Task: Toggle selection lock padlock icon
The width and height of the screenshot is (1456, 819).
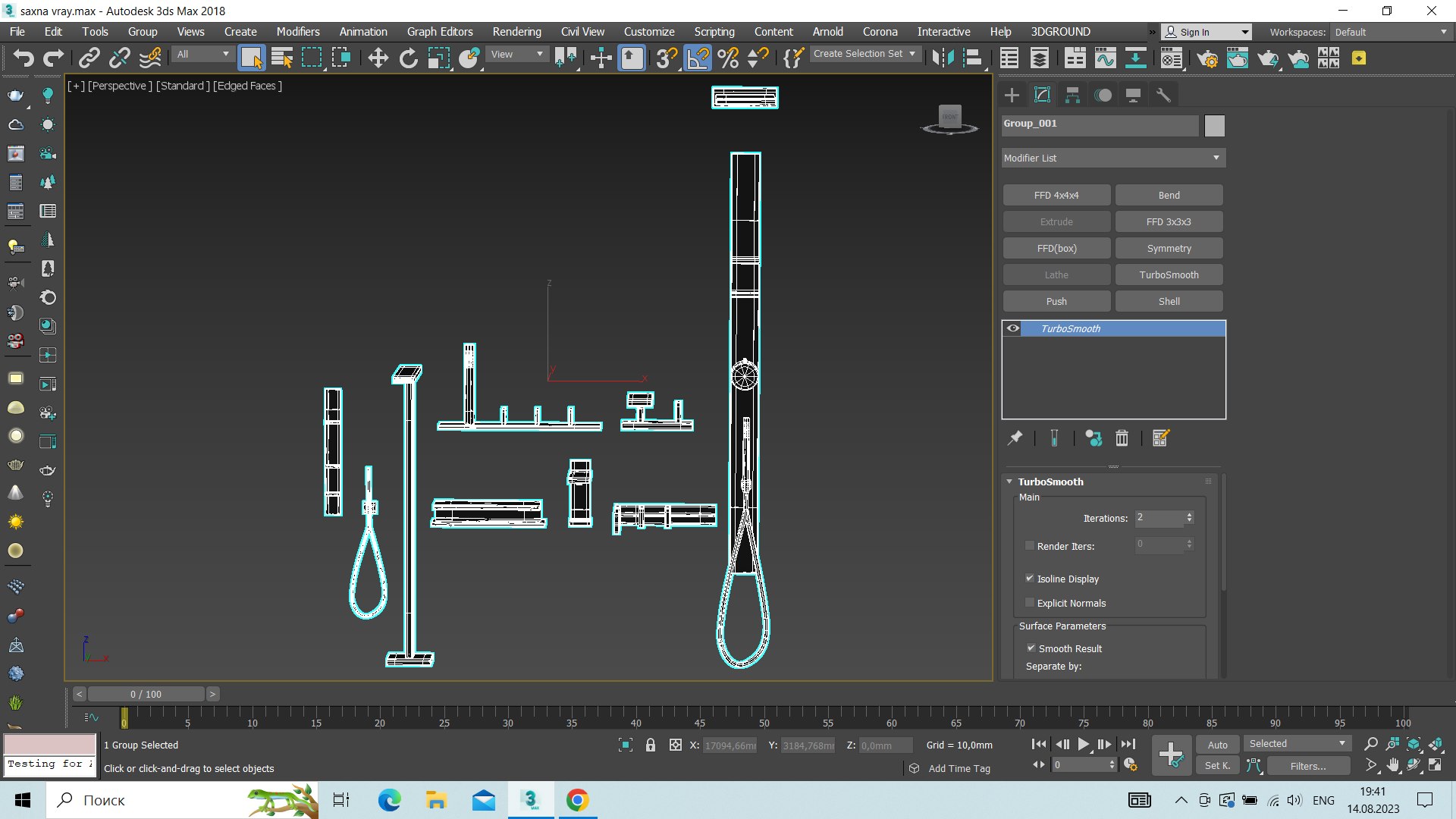Action: click(650, 745)
